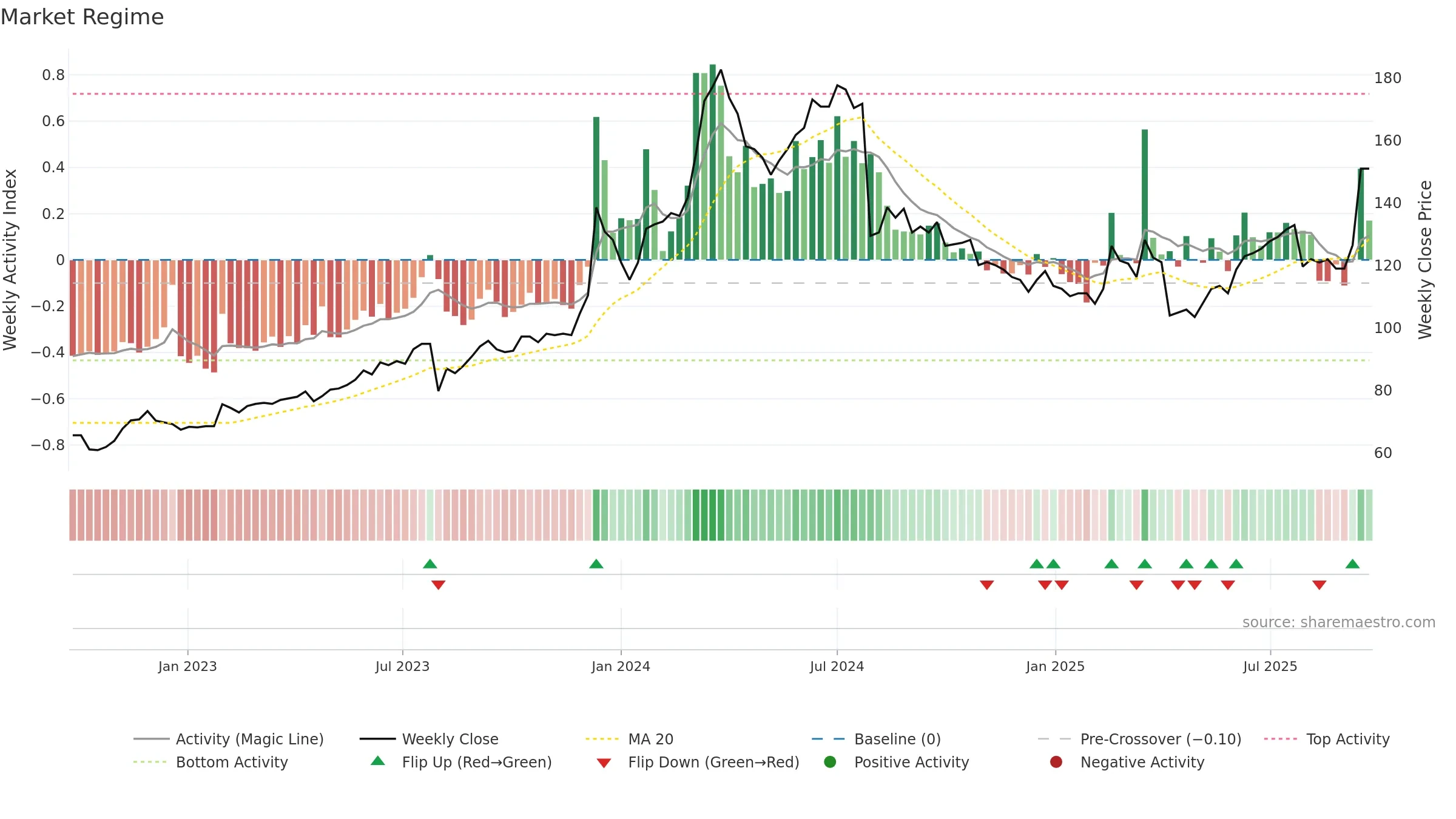Click the red Flip Down triangle legend icon
Image resolution: width=1456 pixels, height=819 pixels.
point(604,763)
